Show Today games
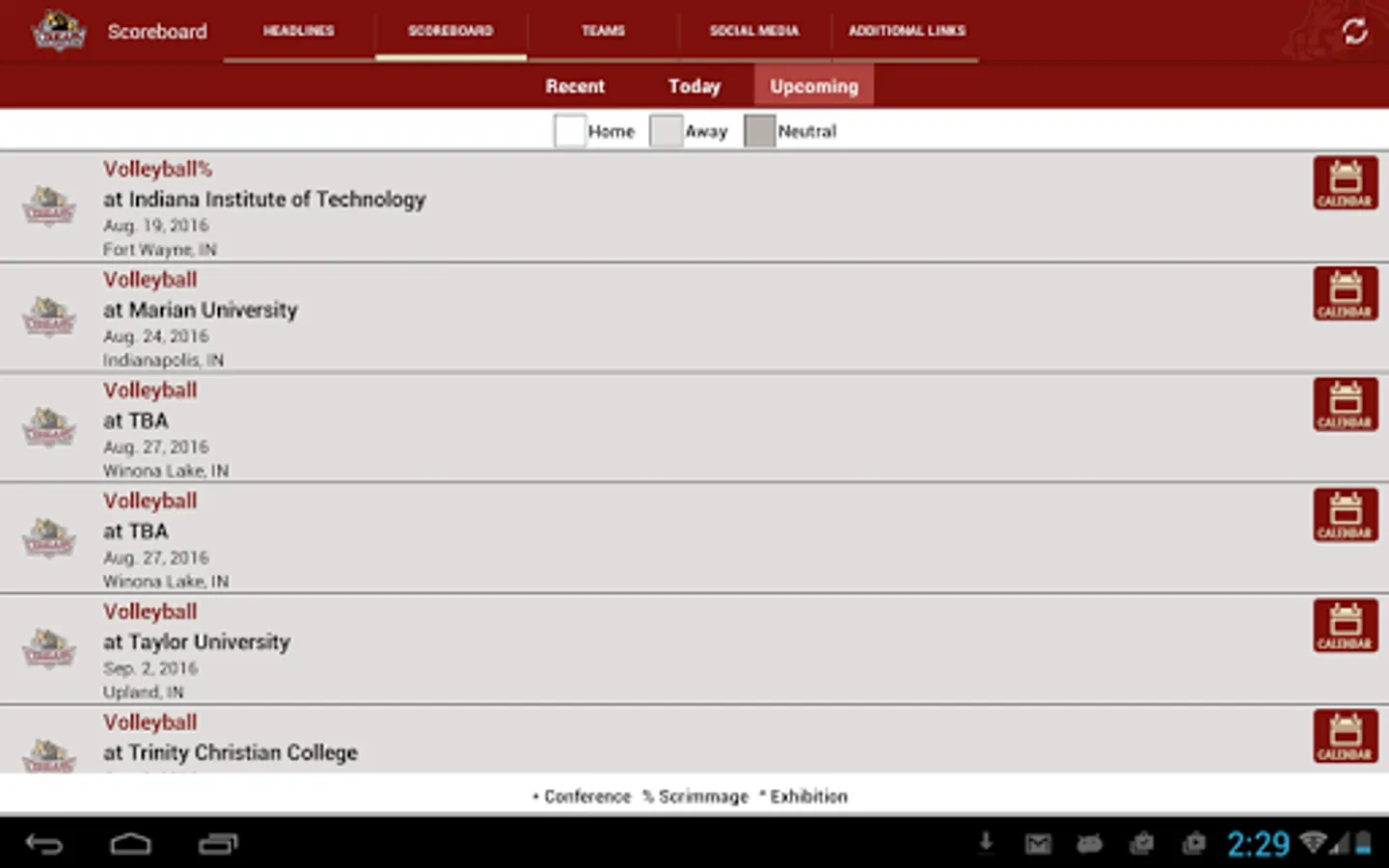 pyautogui.click(x=694, y=86)
